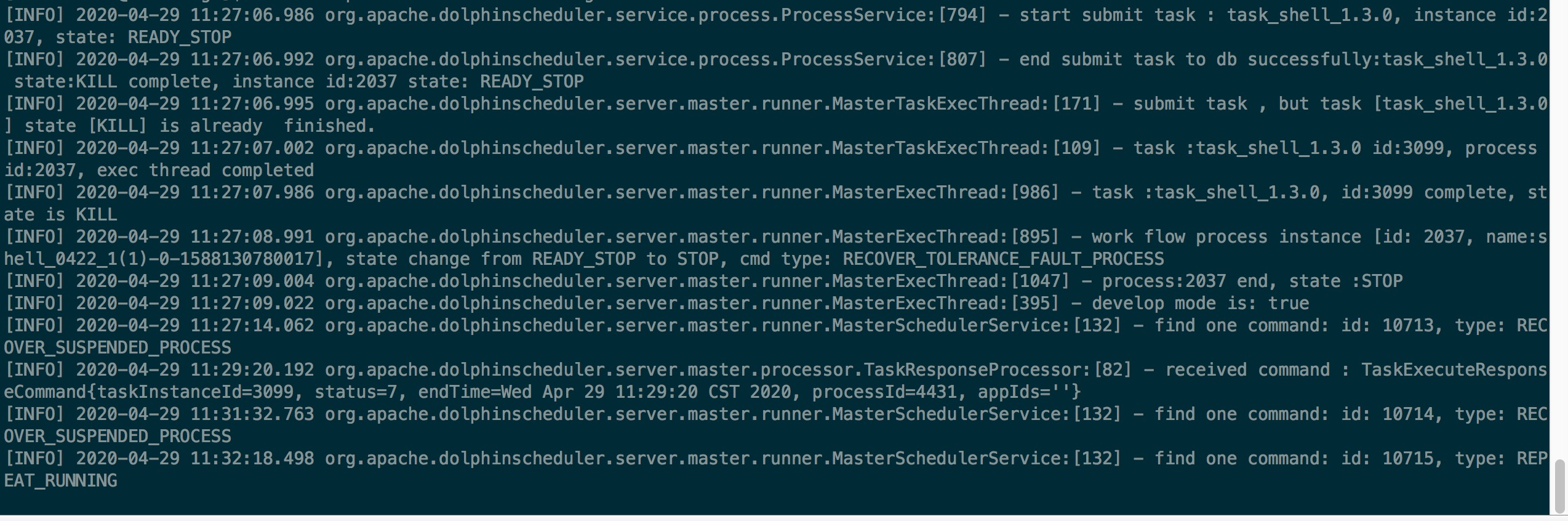The height and width of the screenshot is (521, 1568).
Task: Click the text 'find one command: id: 10714'
Action: pos(1294,414)
